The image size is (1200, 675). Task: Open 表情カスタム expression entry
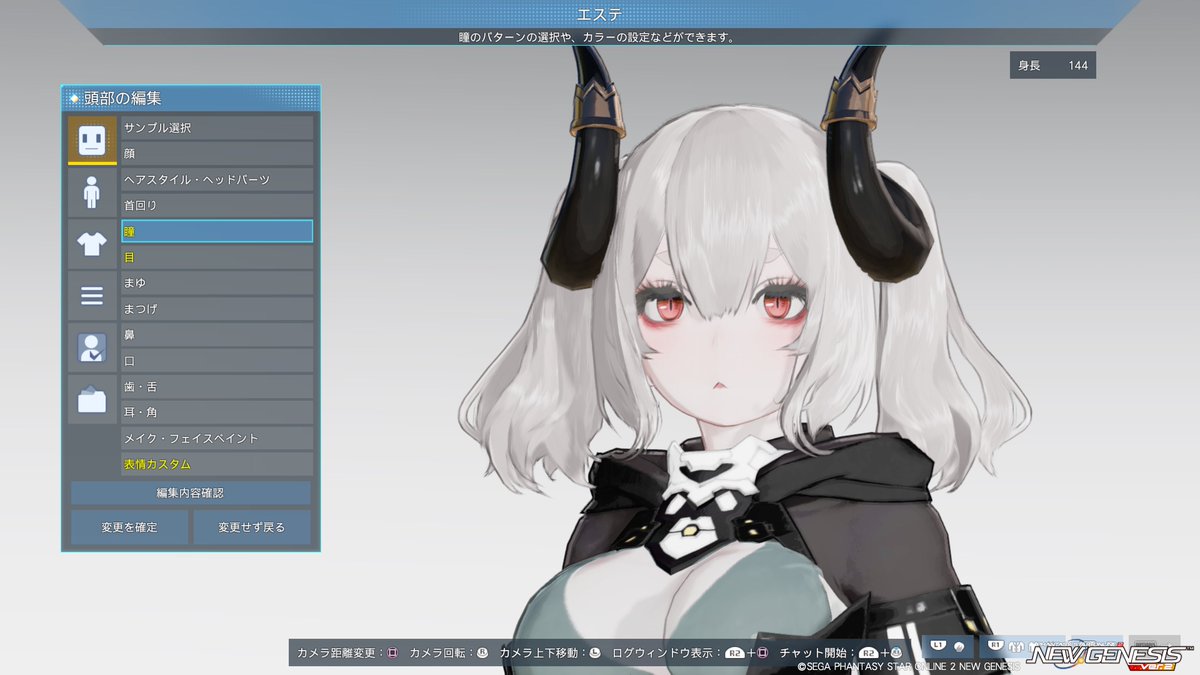coord(217,465)
